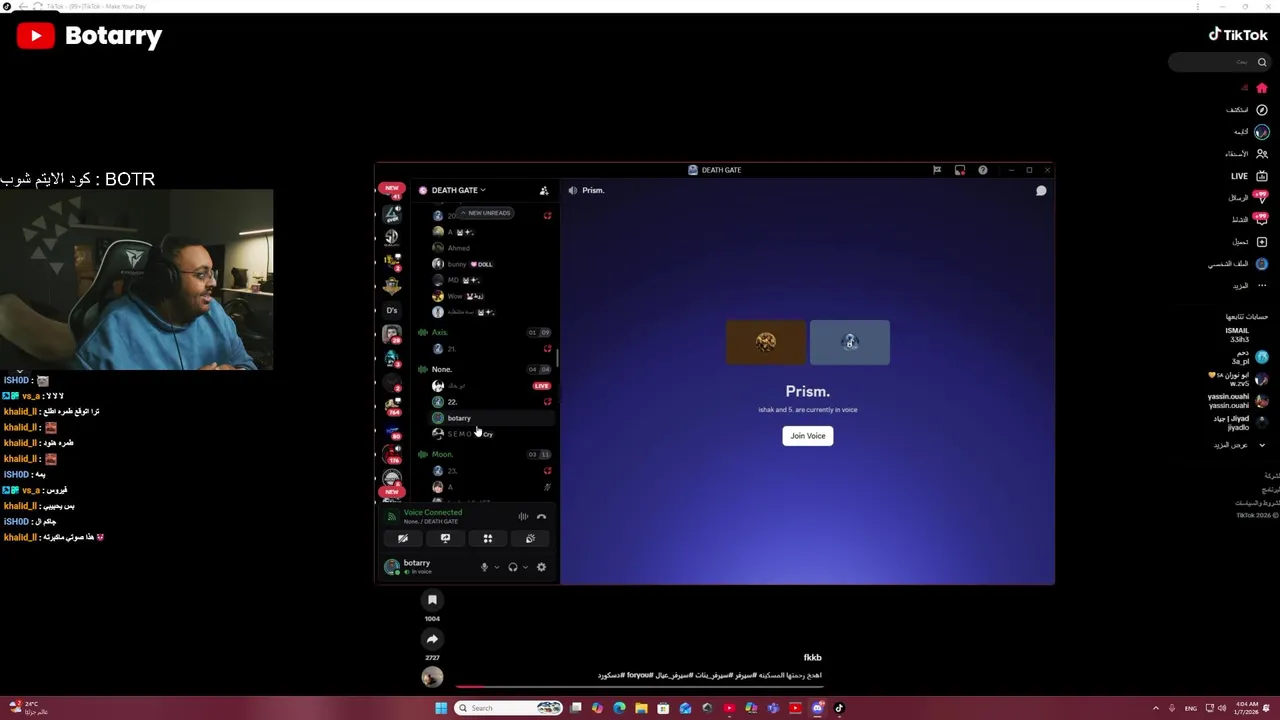Disconnect from voice with the hang-up icon

(x=541, y=517)
